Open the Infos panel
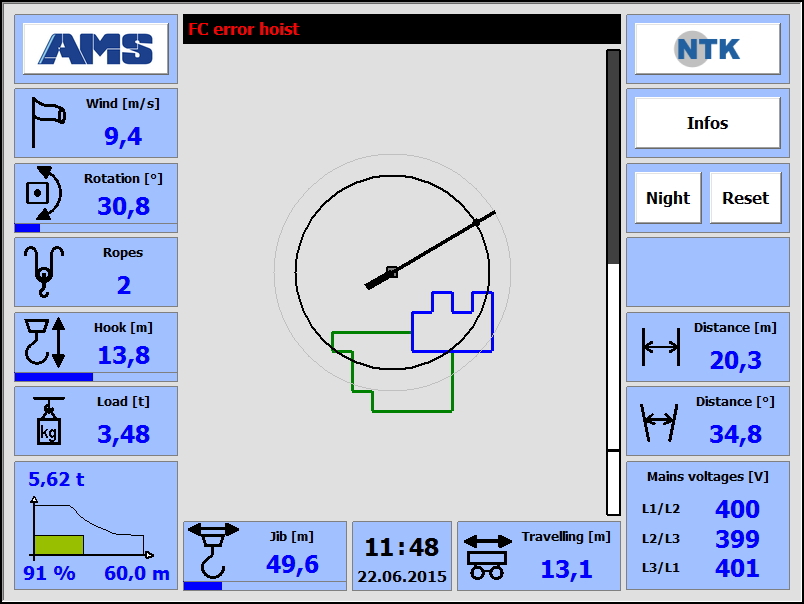This screenshot has width=804, height=604. 707,123
